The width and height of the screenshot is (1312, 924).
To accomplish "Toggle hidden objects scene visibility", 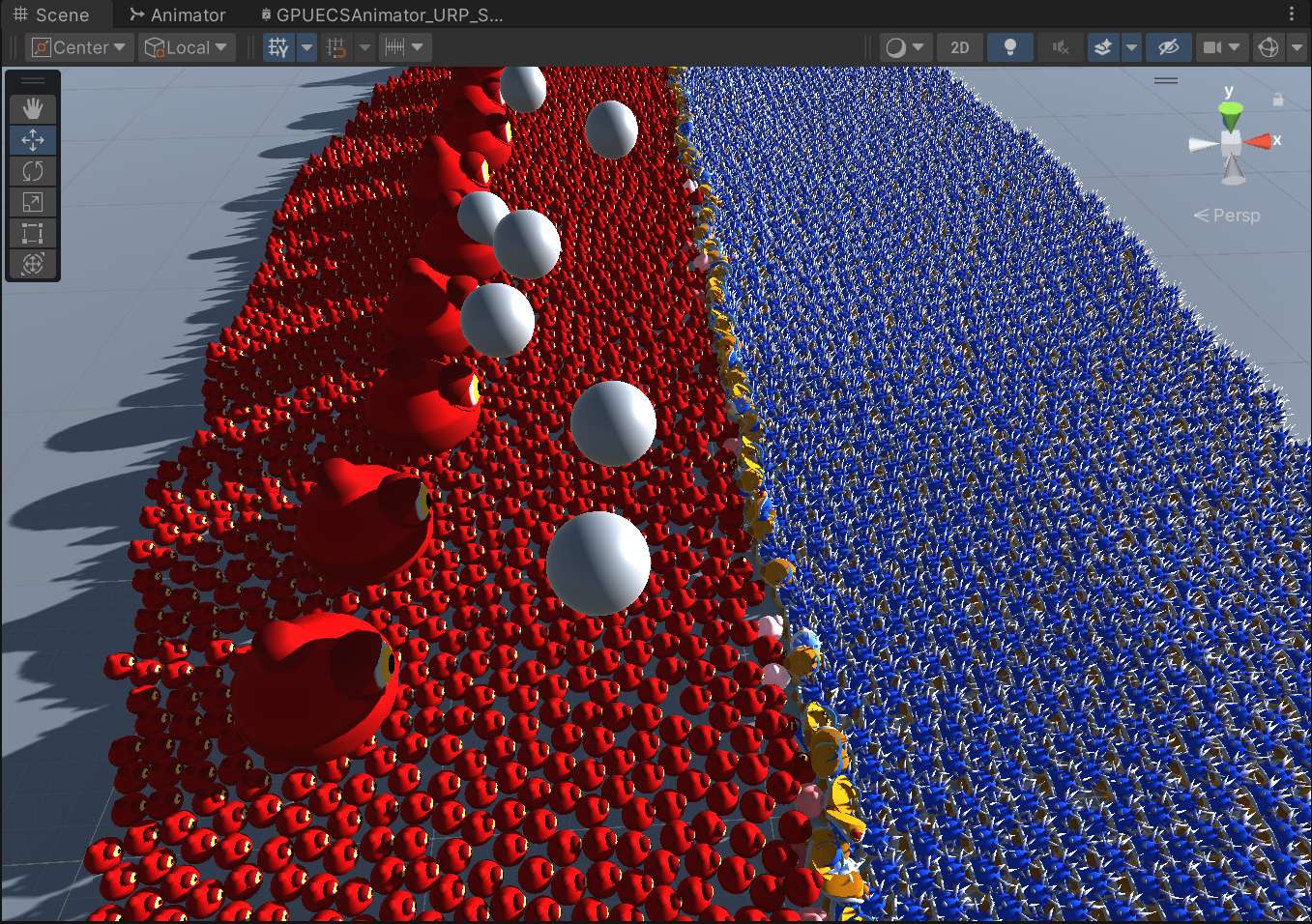I will (1169, 47).
